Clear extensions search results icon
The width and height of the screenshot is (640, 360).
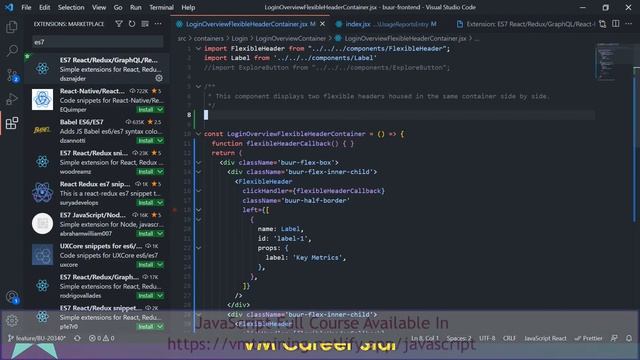tap(145, 24)
